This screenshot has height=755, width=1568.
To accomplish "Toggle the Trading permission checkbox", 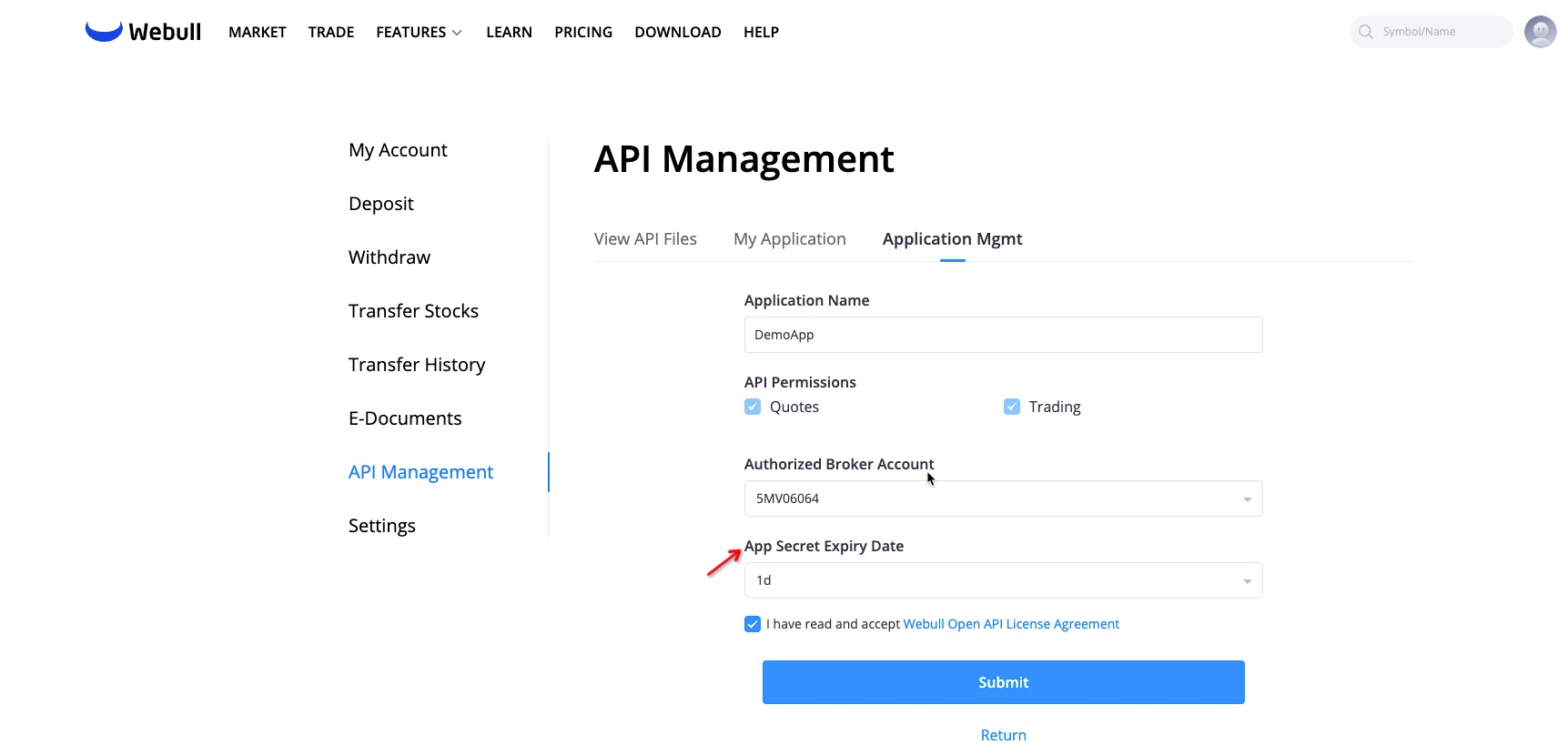I will pyautogui.click(x=1011, y=407).
